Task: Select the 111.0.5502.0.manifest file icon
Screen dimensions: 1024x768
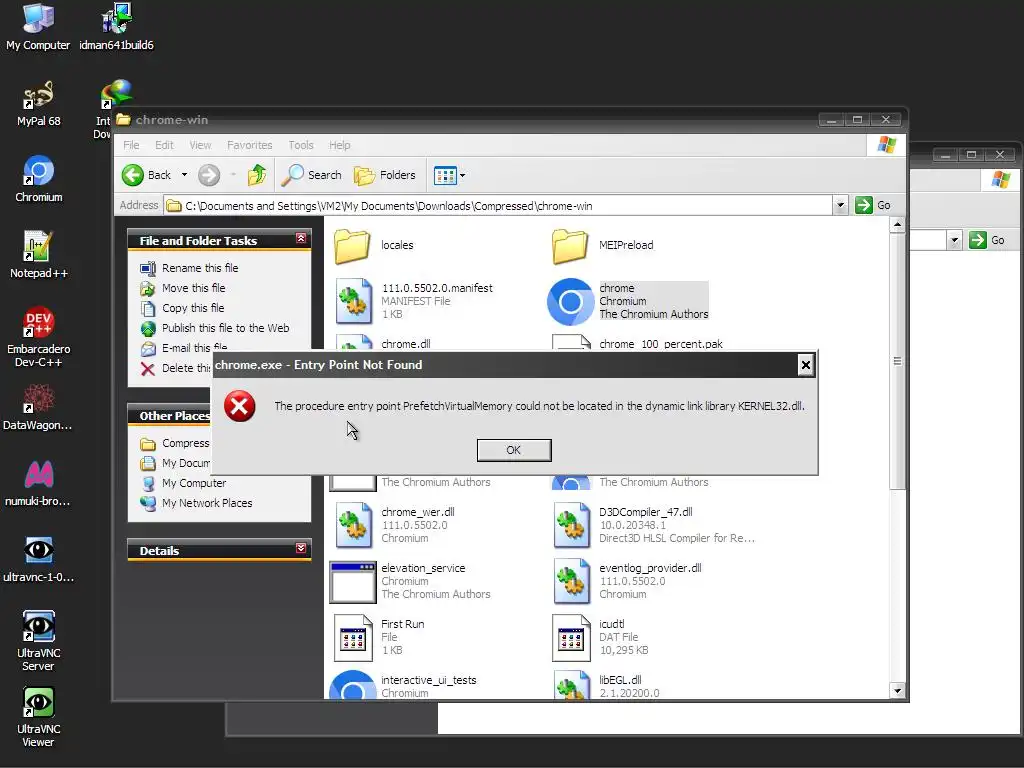Action: coord(353,301)
